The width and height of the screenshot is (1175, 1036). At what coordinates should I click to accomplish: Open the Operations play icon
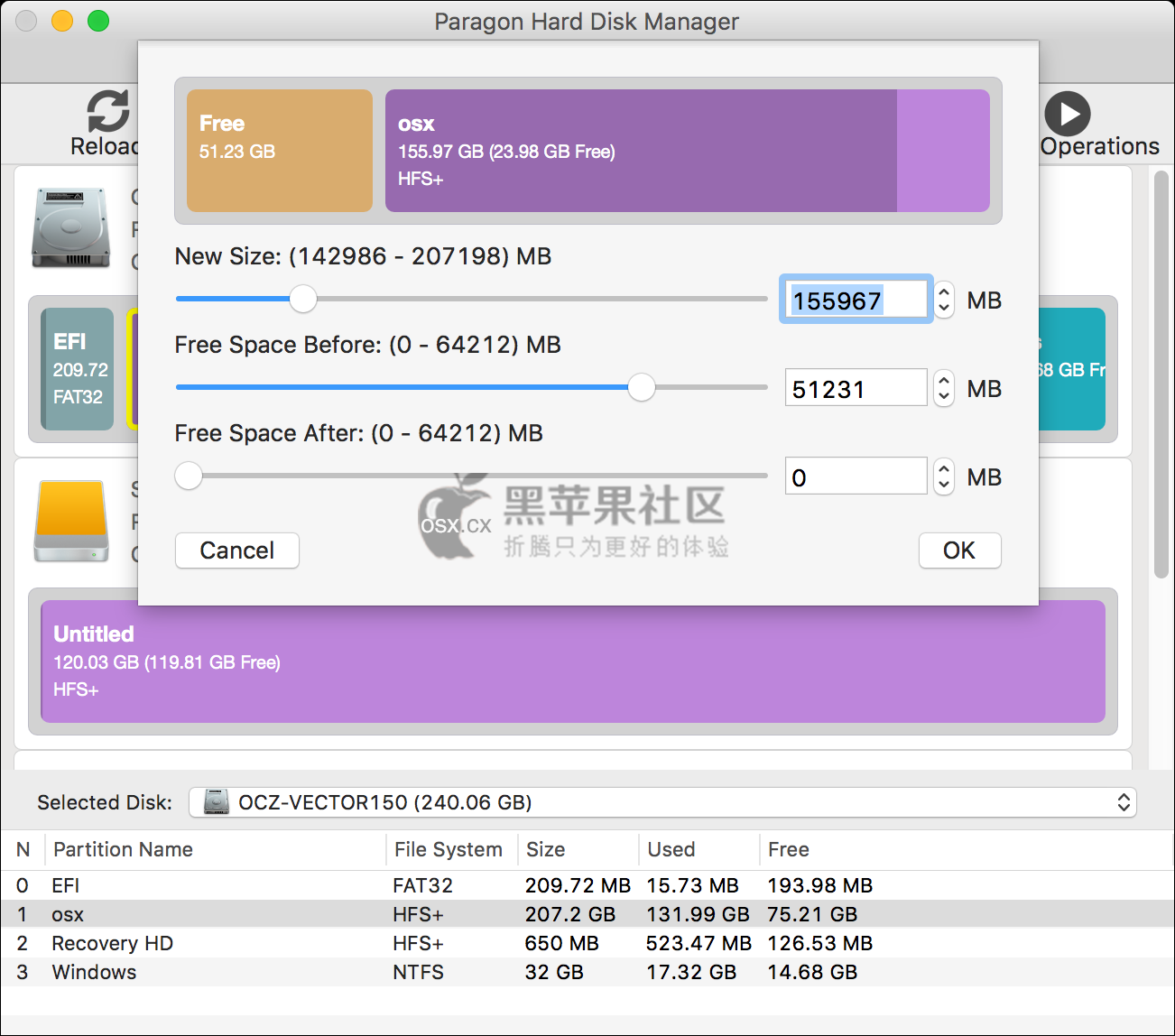[1068, 115]
